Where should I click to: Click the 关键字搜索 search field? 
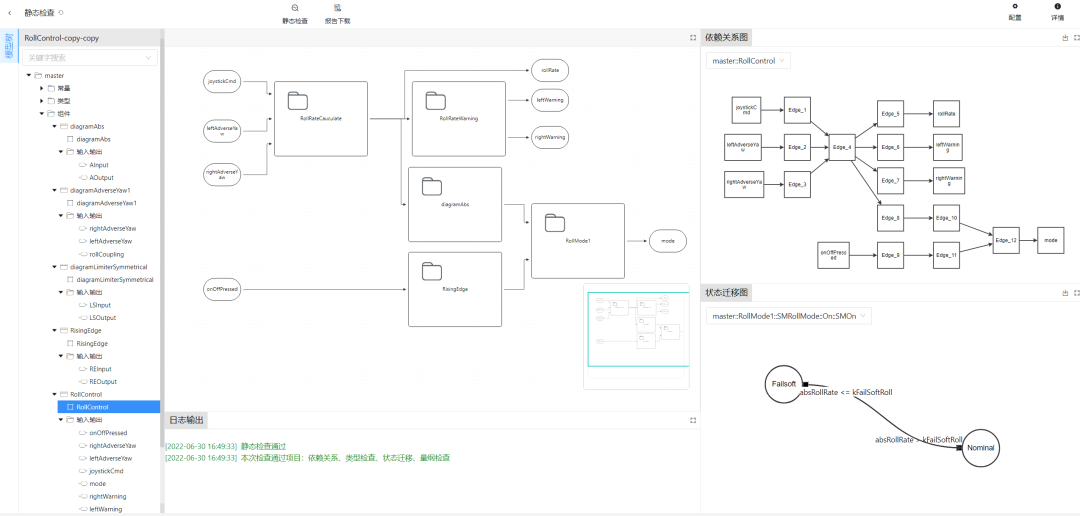pos(90,58)
